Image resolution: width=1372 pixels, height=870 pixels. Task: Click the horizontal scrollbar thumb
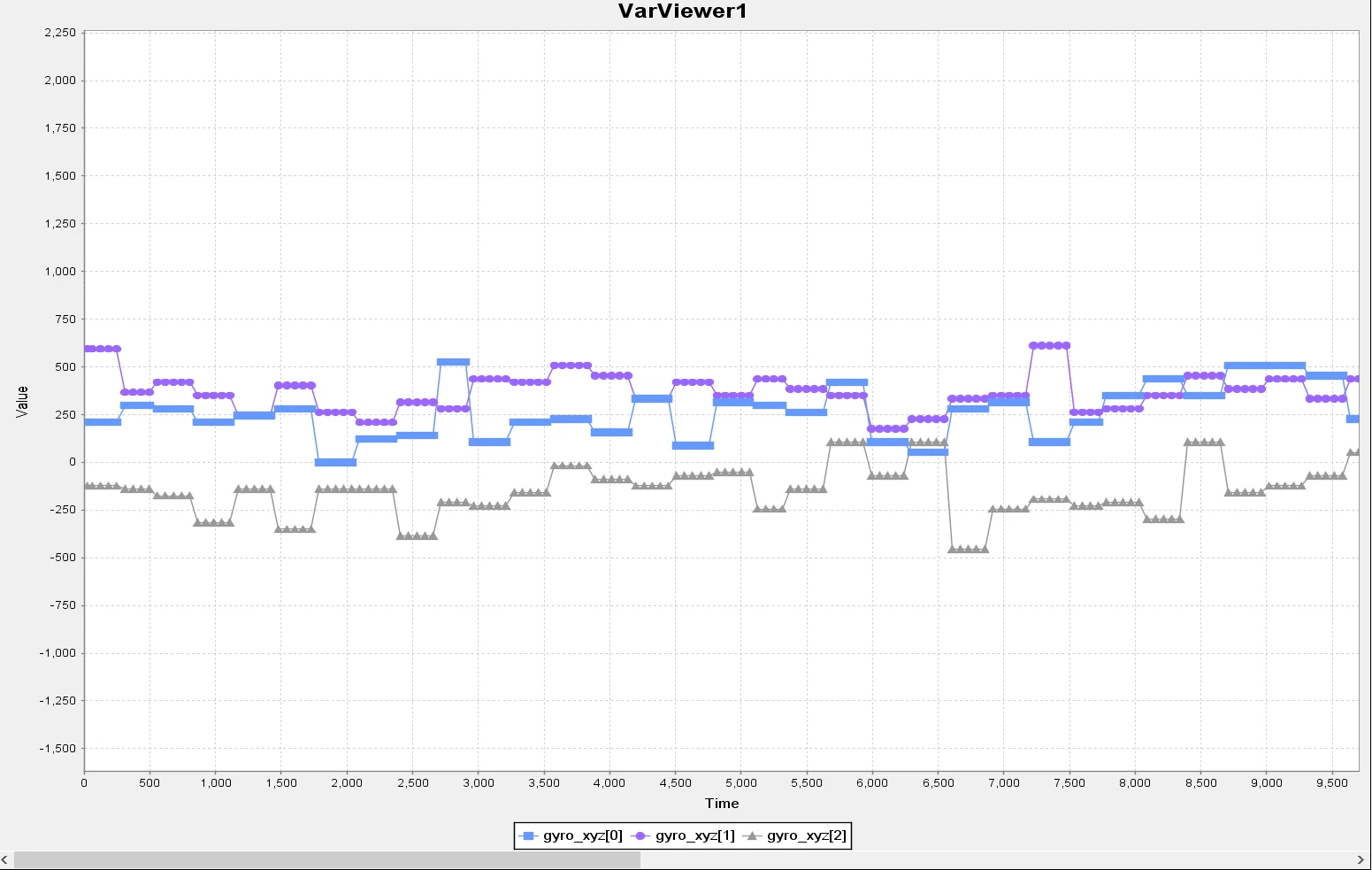point(326,859)
